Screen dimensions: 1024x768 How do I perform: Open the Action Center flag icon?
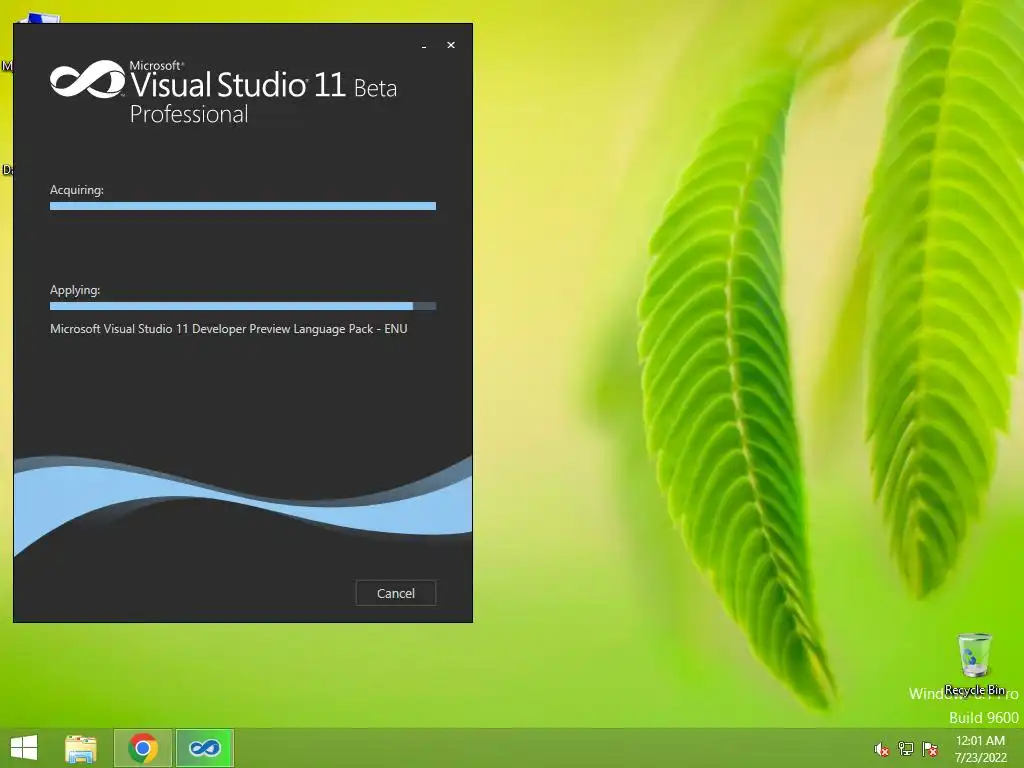tap(929, 749)
